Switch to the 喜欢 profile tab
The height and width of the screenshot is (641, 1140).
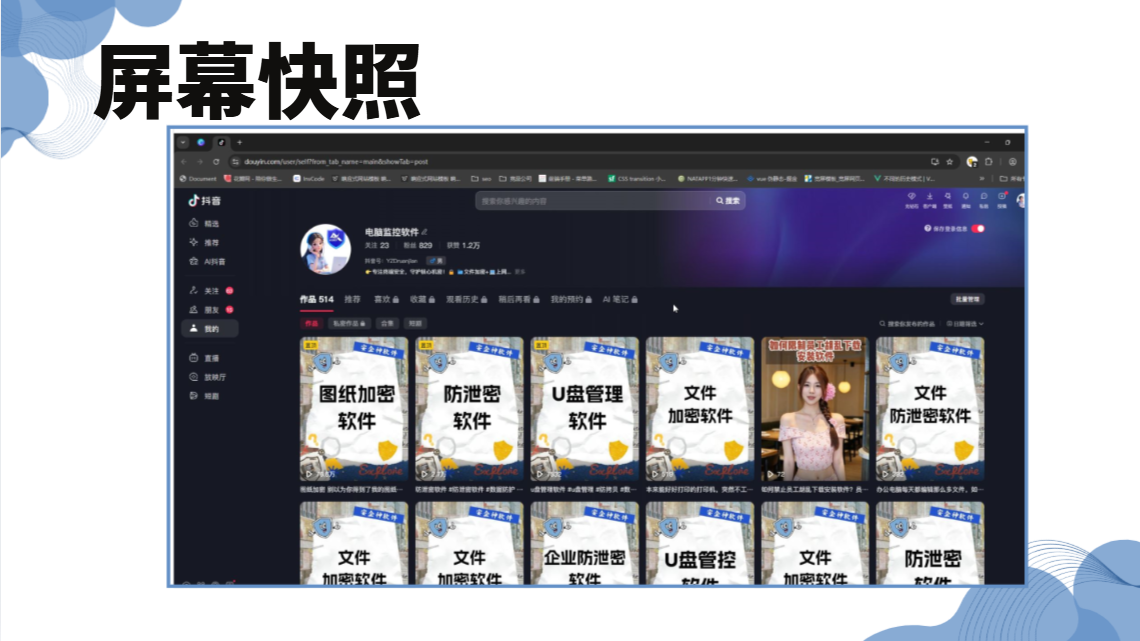tap(386, 299)
